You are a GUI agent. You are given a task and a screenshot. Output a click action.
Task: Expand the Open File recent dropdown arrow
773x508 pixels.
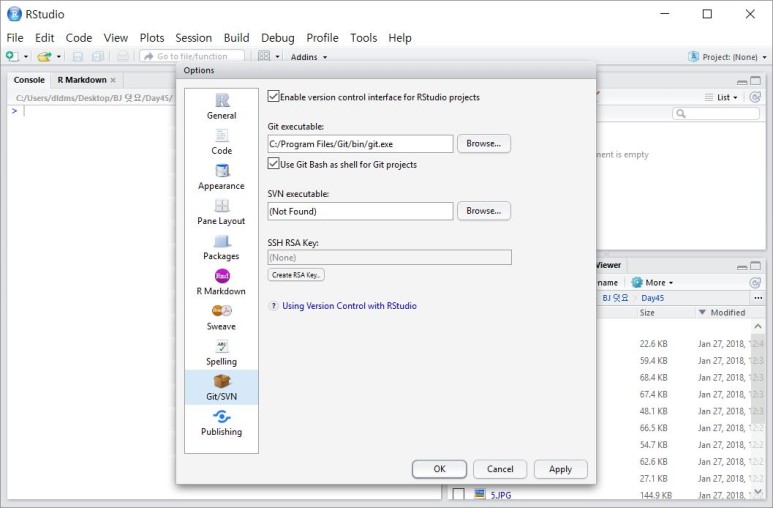[59, 57]
